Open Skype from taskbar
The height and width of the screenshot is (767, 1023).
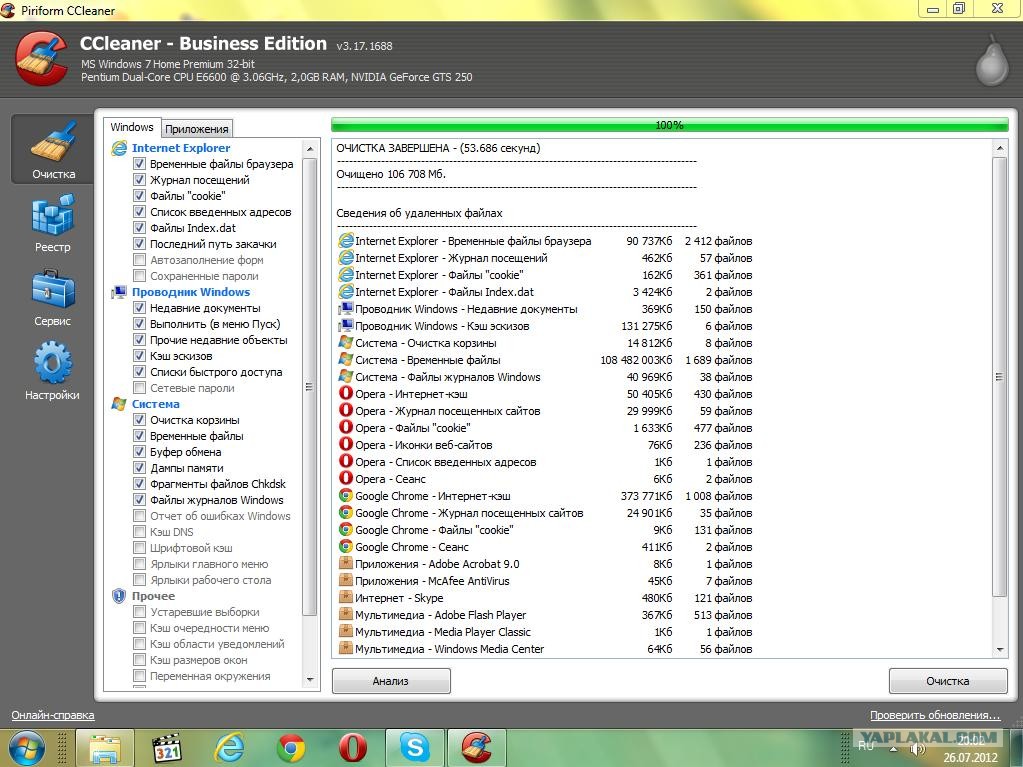coord(414,748)
